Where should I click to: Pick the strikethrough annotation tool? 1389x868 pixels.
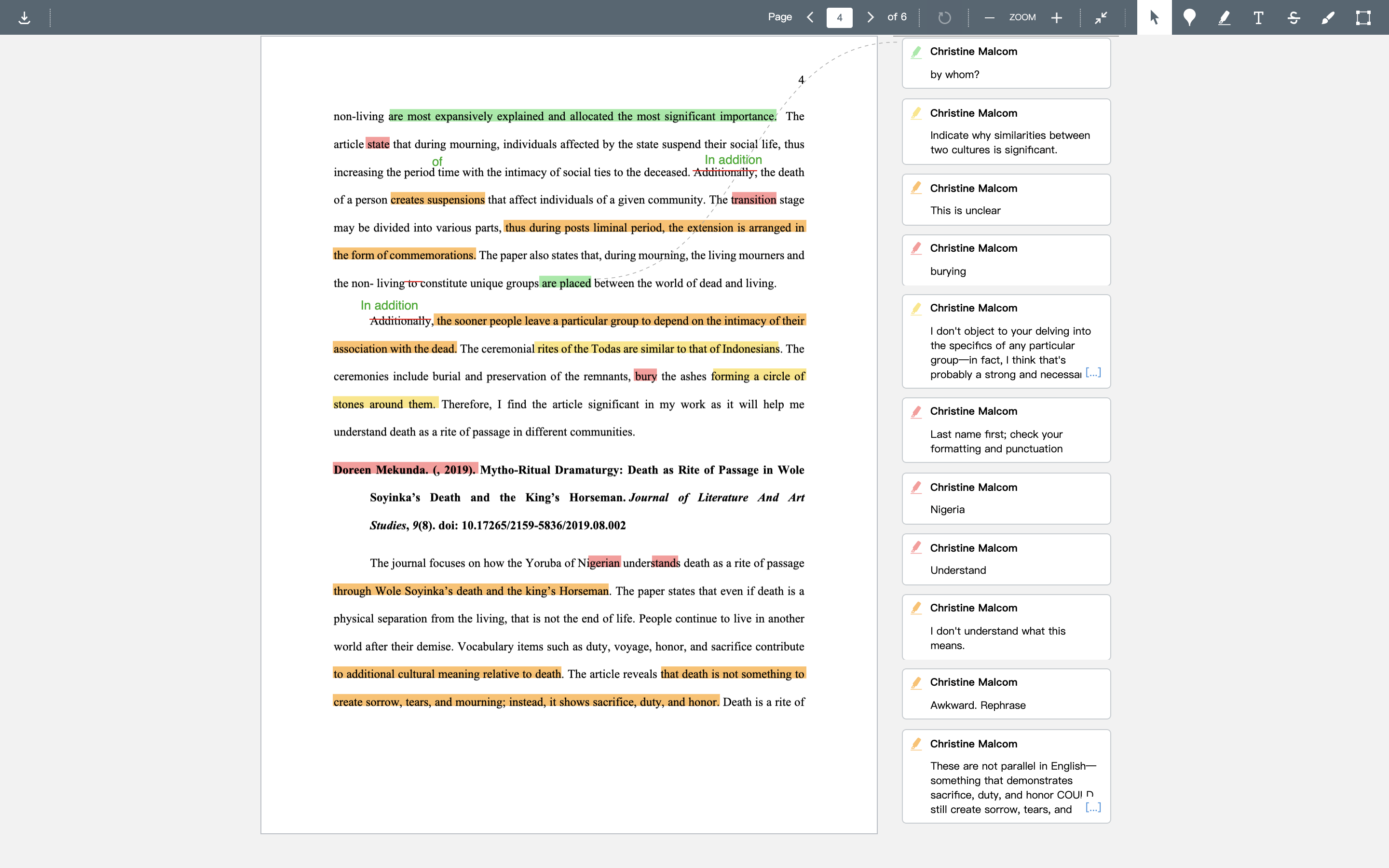click(1293, 17)
